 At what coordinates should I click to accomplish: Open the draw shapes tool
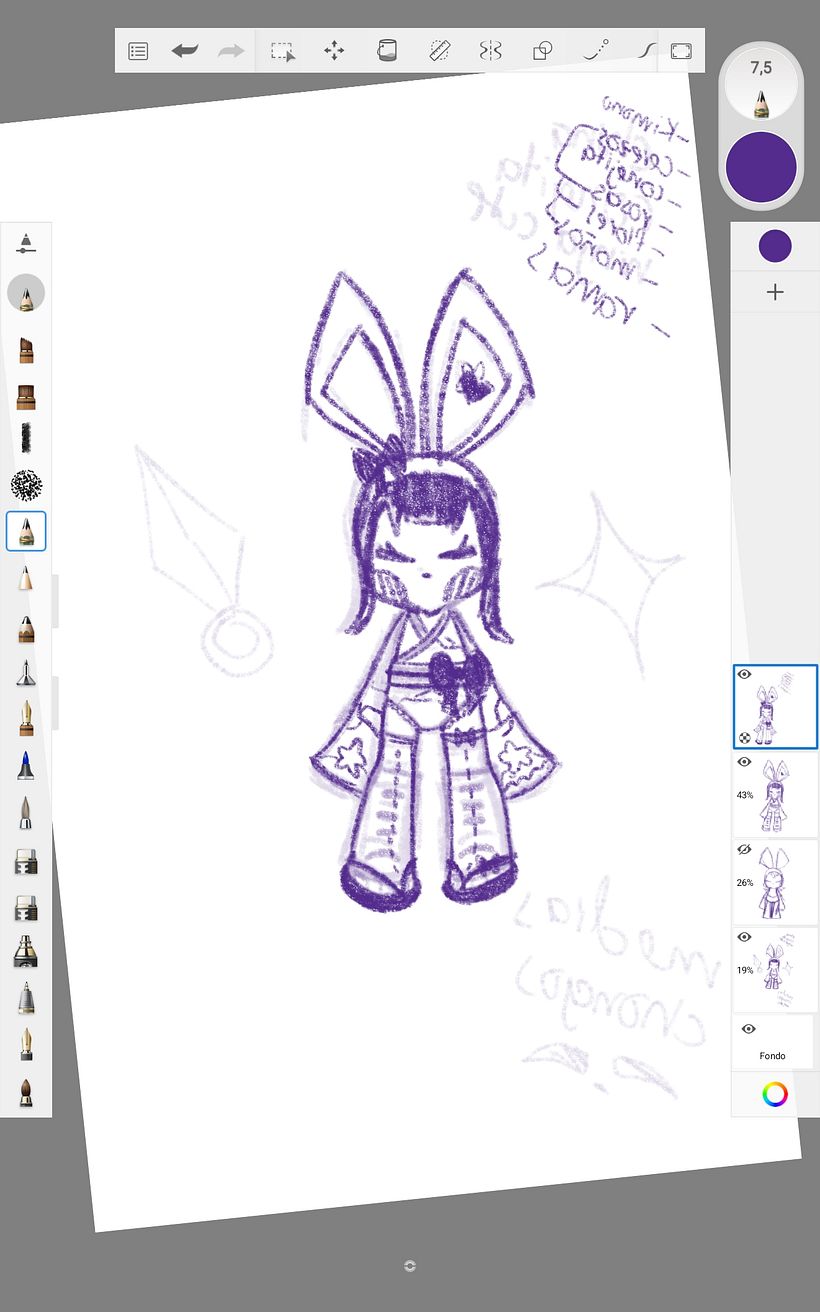click(x=542, y=51)
